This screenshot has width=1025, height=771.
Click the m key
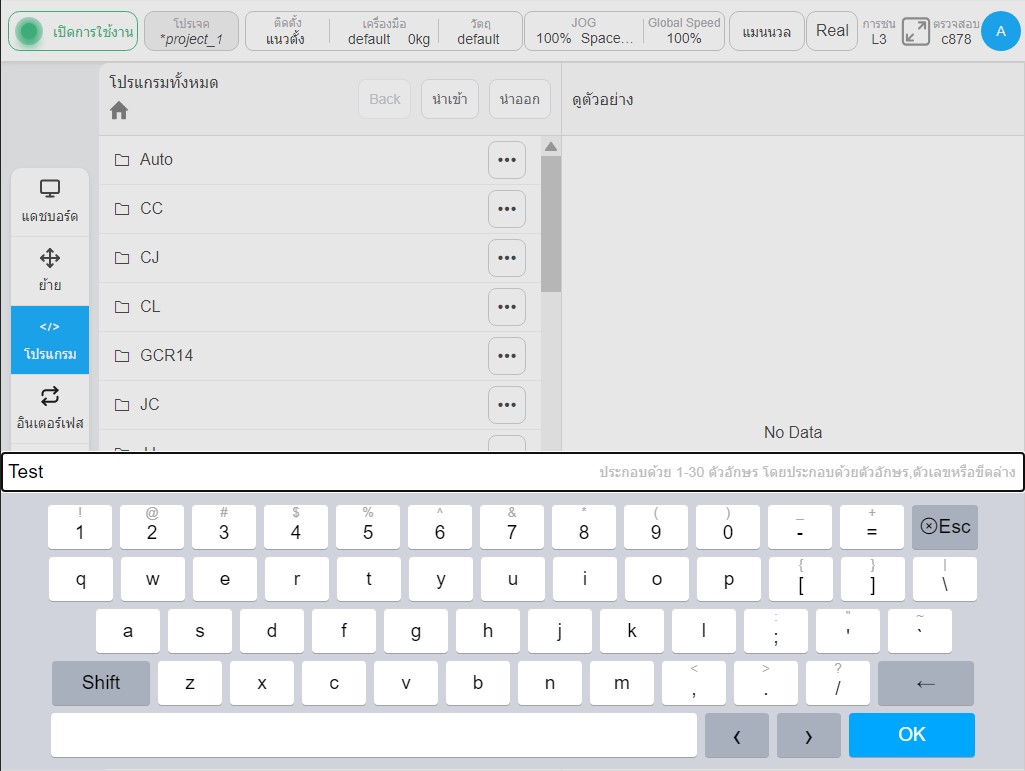pyautogui.click(x=622, y=683)
